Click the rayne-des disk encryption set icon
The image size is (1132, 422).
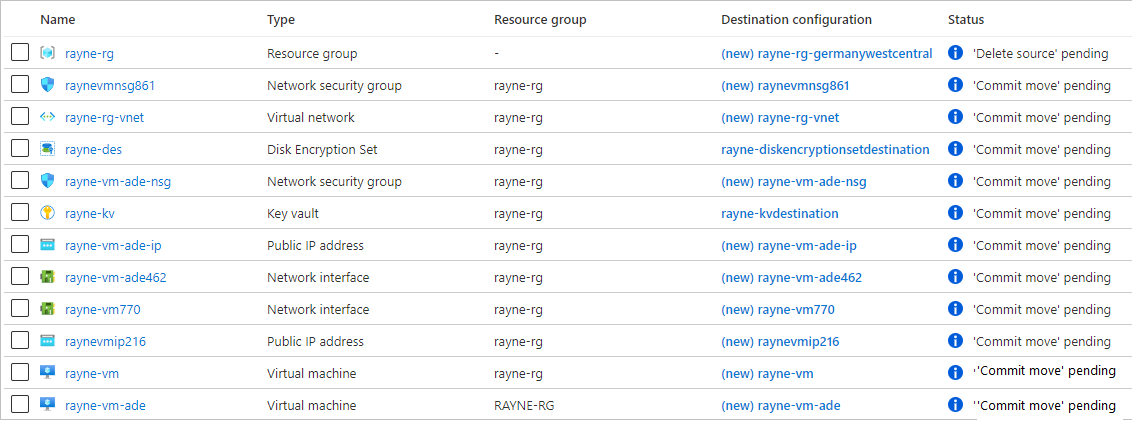point(48,149)
